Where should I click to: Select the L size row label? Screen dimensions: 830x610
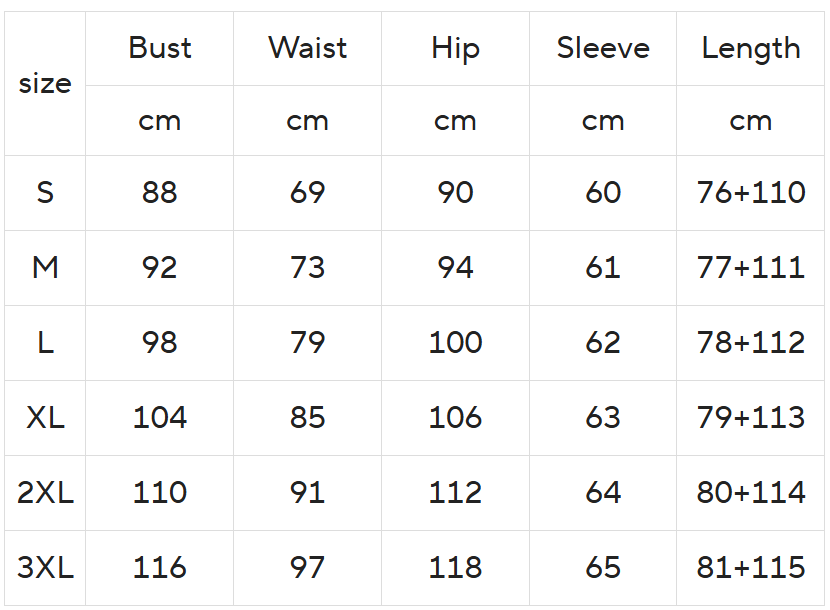click(x=45, y=342)
